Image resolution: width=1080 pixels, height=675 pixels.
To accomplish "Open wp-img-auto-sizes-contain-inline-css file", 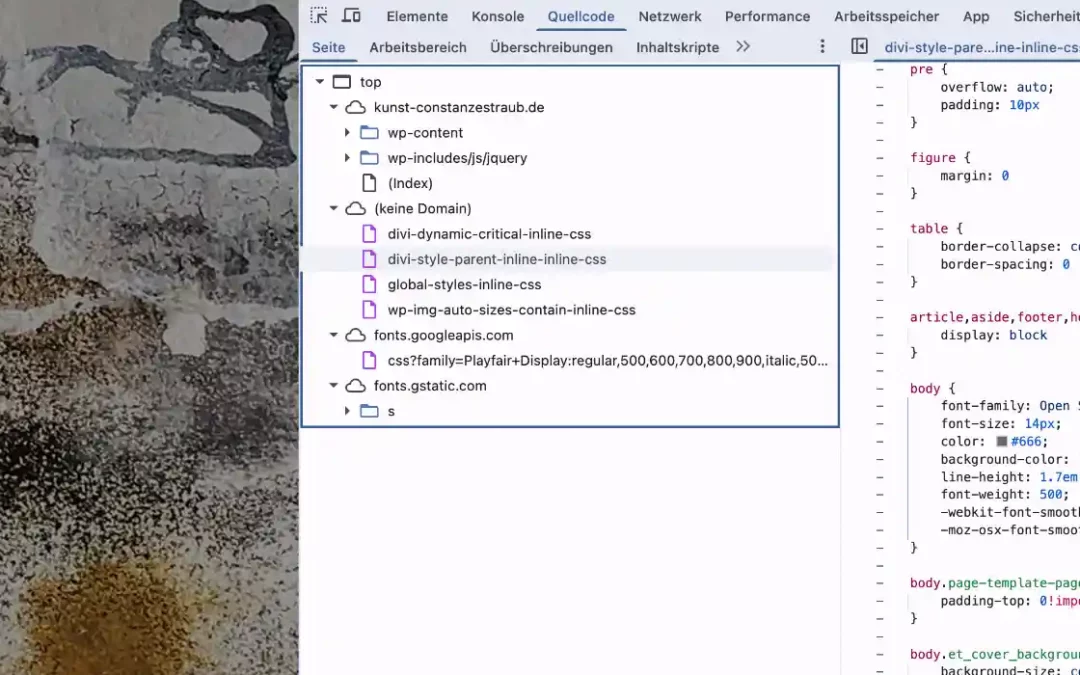I will [x=511, y=310].
